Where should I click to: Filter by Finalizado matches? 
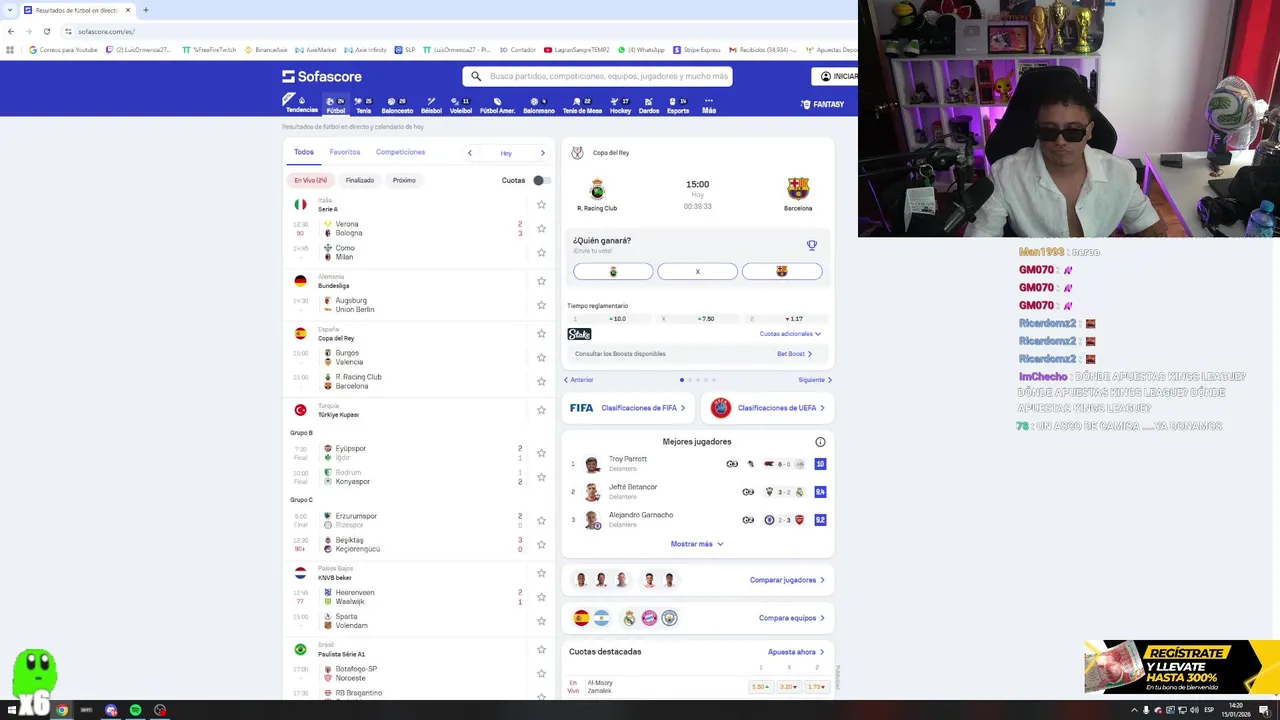(360, 180)
